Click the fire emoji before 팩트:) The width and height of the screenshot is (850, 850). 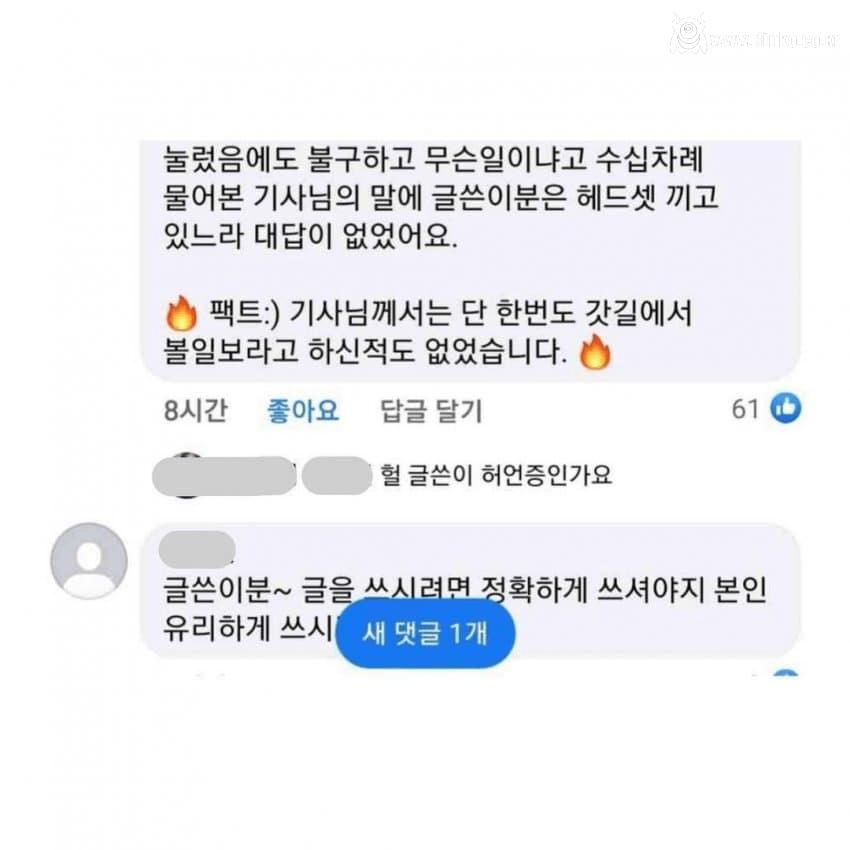pos(182,313)
